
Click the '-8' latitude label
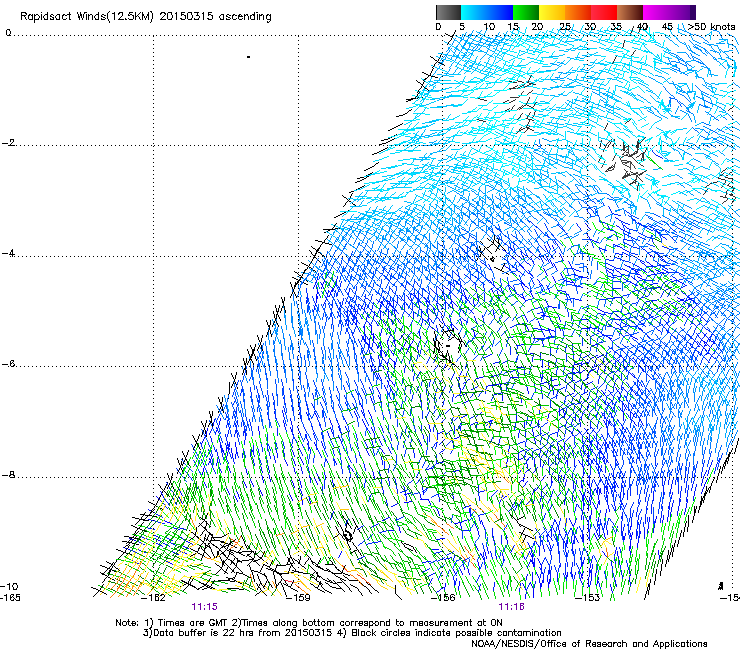coord(9,475)
